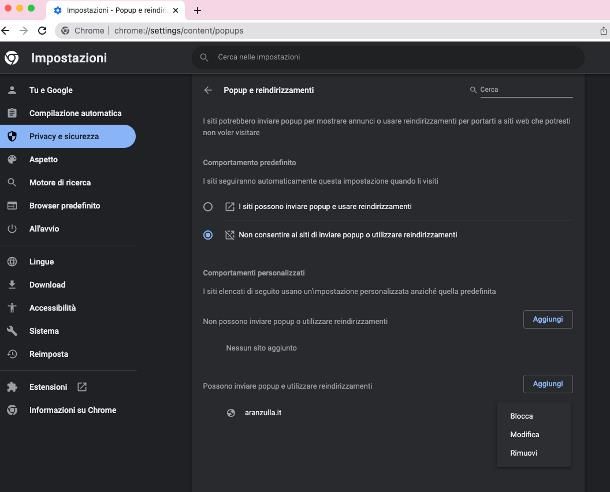Click the Cerca field in popup page header
Image resolution: width=610 pixels, height=492 pixels.
pyautogui.click(x=526, y=90)
